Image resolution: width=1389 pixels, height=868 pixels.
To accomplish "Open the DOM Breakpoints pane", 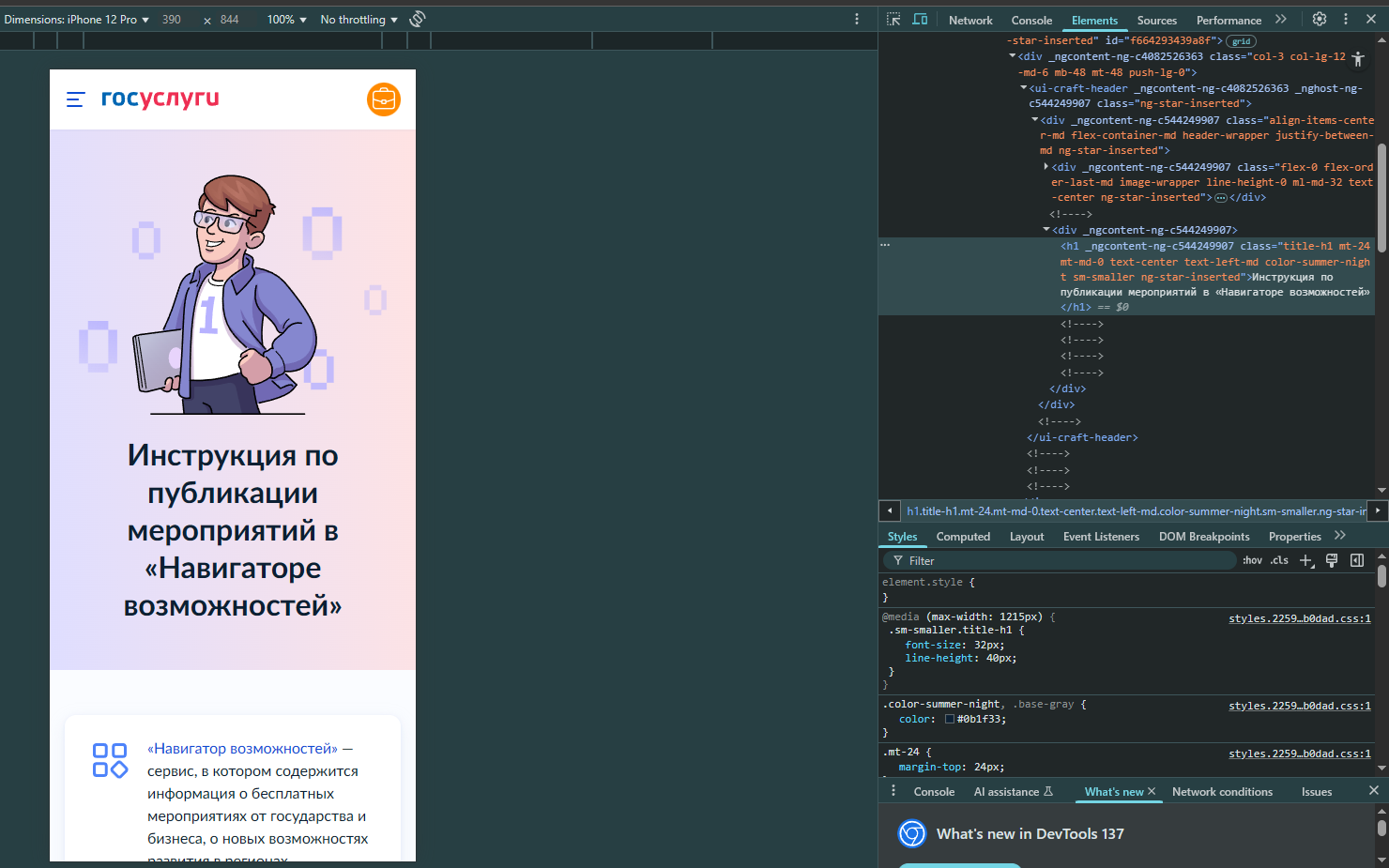I will coord(1204,537).
